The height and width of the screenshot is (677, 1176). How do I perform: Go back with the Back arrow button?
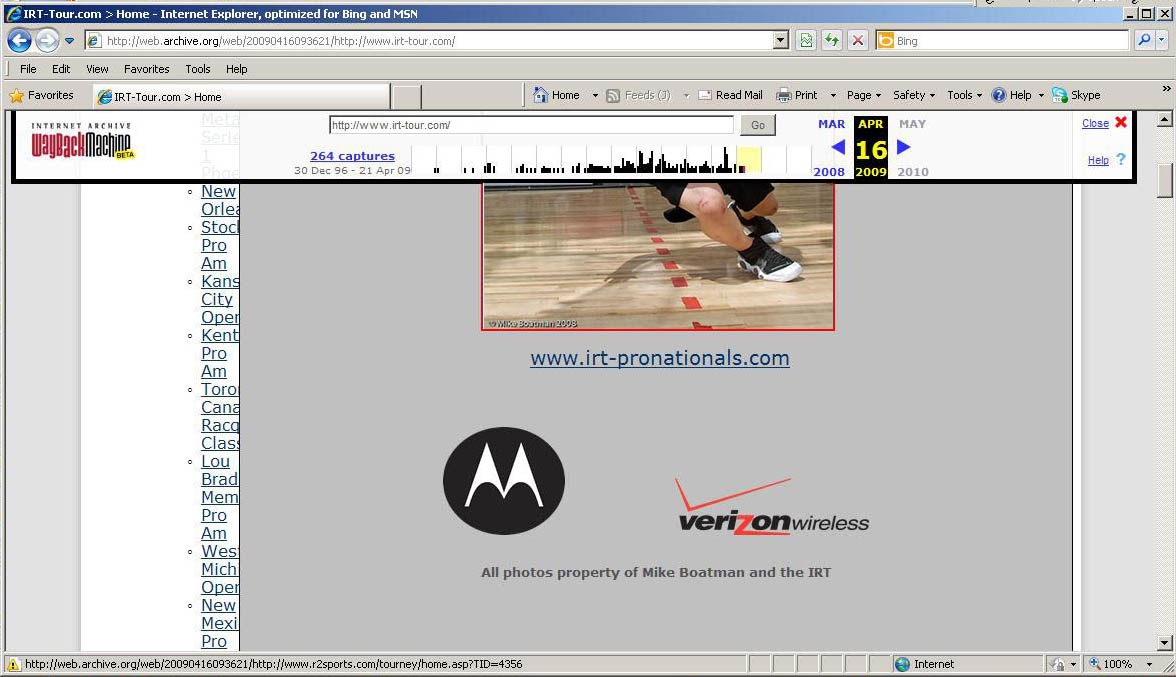pyautogui.click(x=20, y=40)
